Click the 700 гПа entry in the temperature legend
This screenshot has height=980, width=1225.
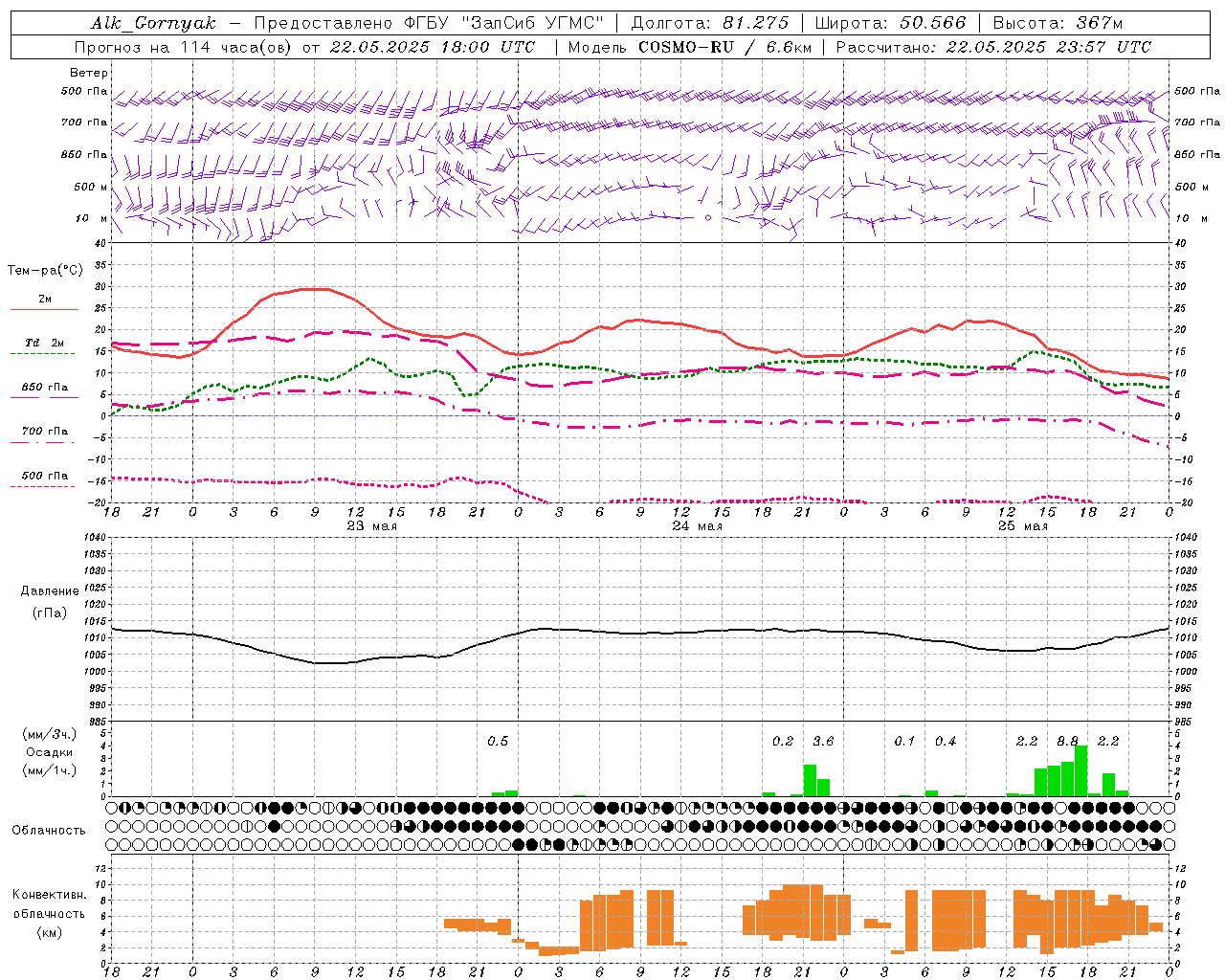45,431
